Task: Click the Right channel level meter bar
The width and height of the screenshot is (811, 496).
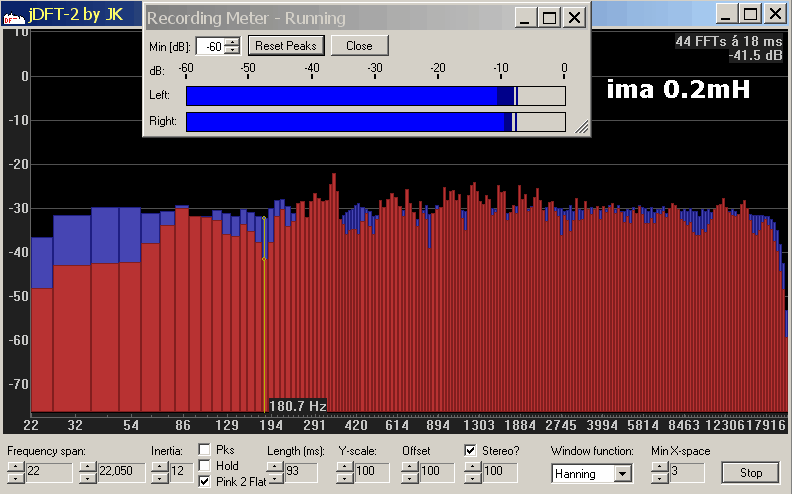Action: pyautogui.click(x=376, y=122)
